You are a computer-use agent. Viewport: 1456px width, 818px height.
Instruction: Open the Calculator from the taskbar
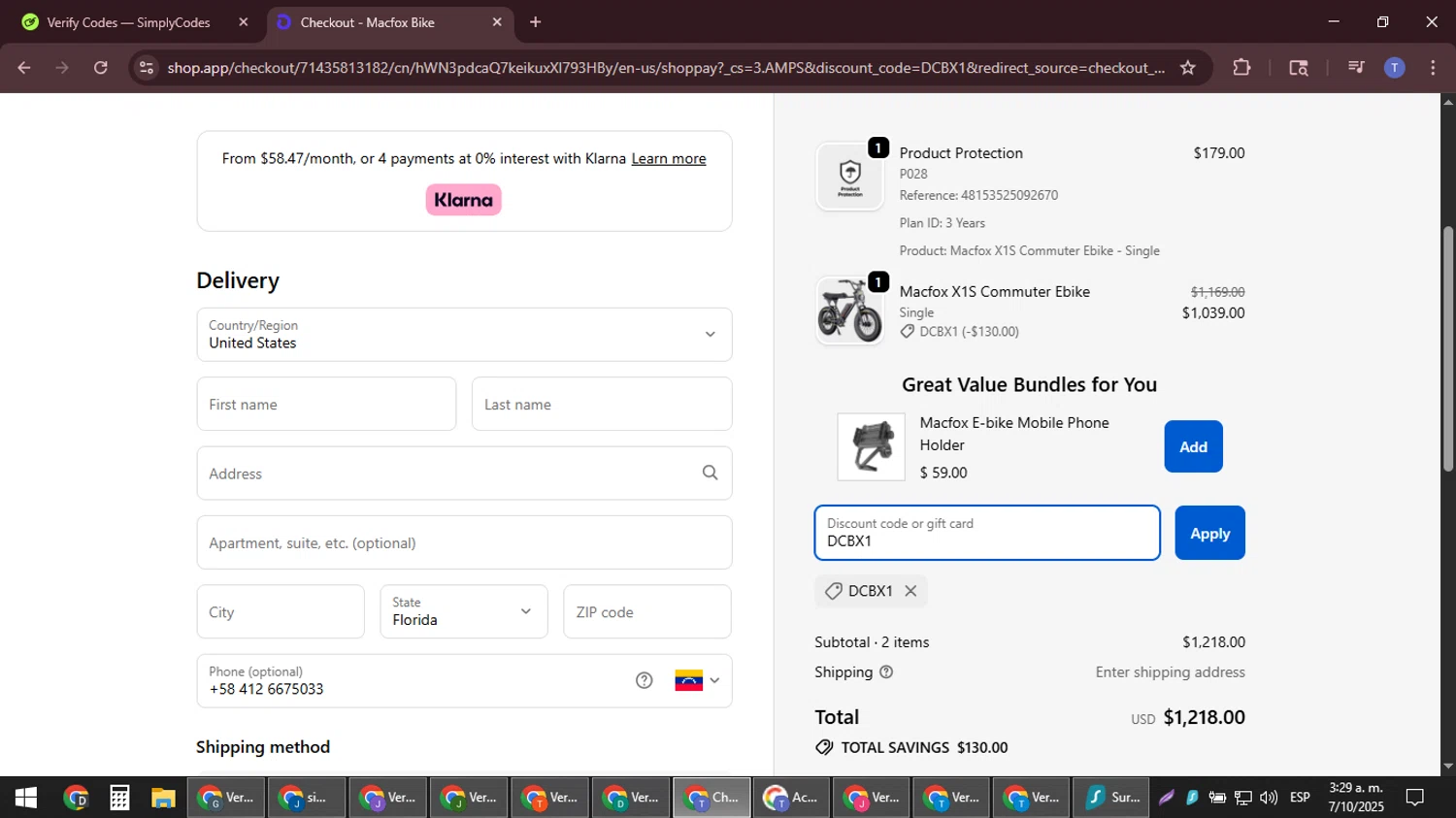click(119, 798)
